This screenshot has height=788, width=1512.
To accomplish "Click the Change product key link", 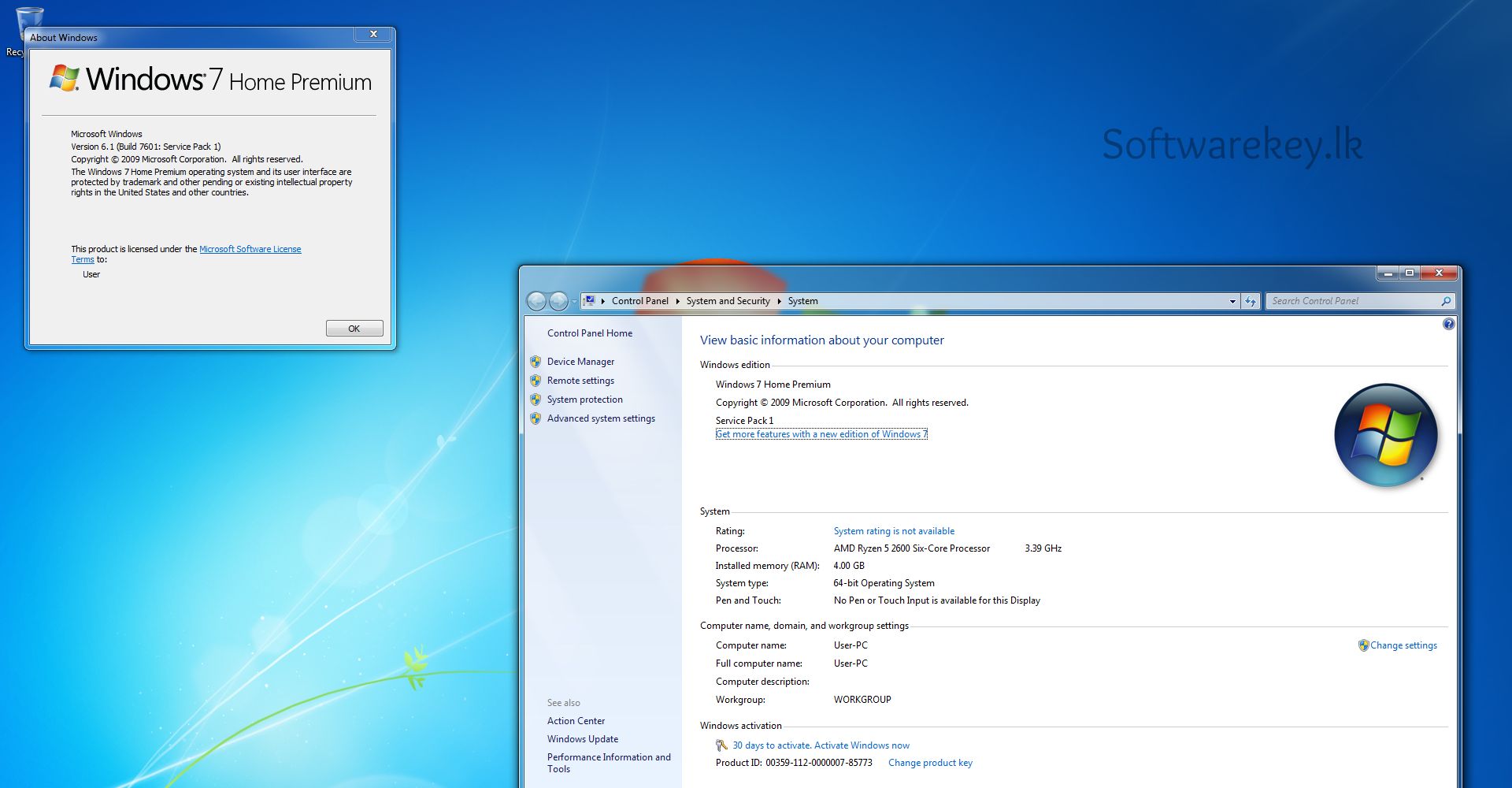I will click(x=930, y=763).
